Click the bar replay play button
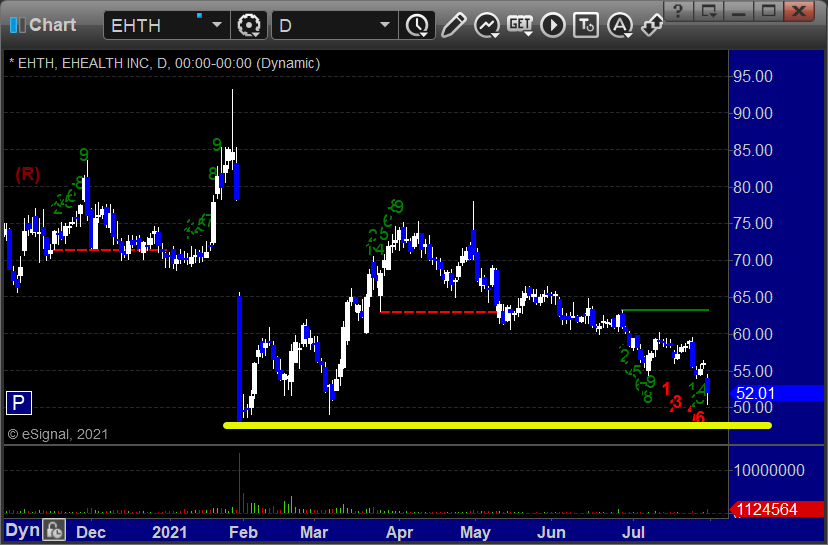 [553, 25]
